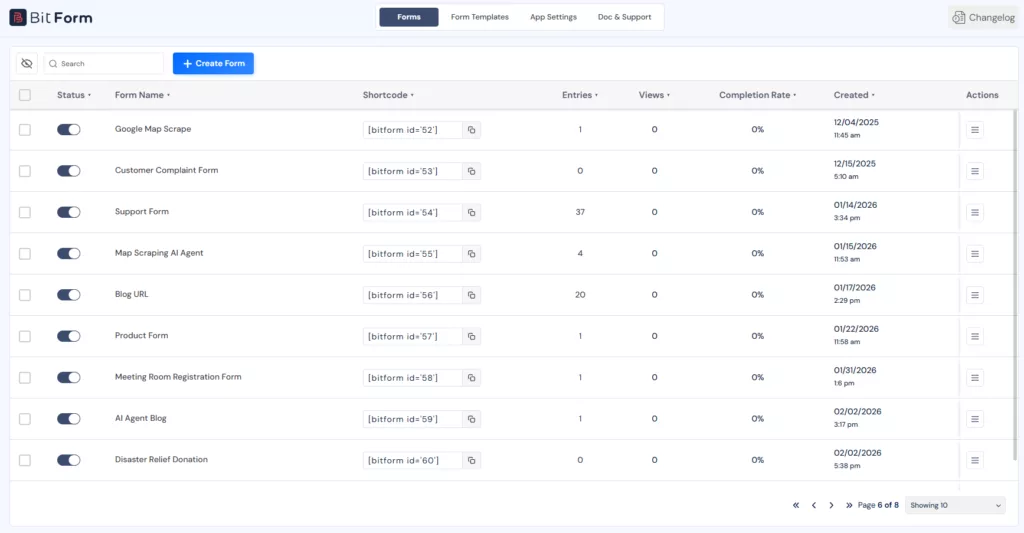This screenshot has height=533, width=1024.
Task: Switch to the Forms tab
Action: [x=409, y=17]
